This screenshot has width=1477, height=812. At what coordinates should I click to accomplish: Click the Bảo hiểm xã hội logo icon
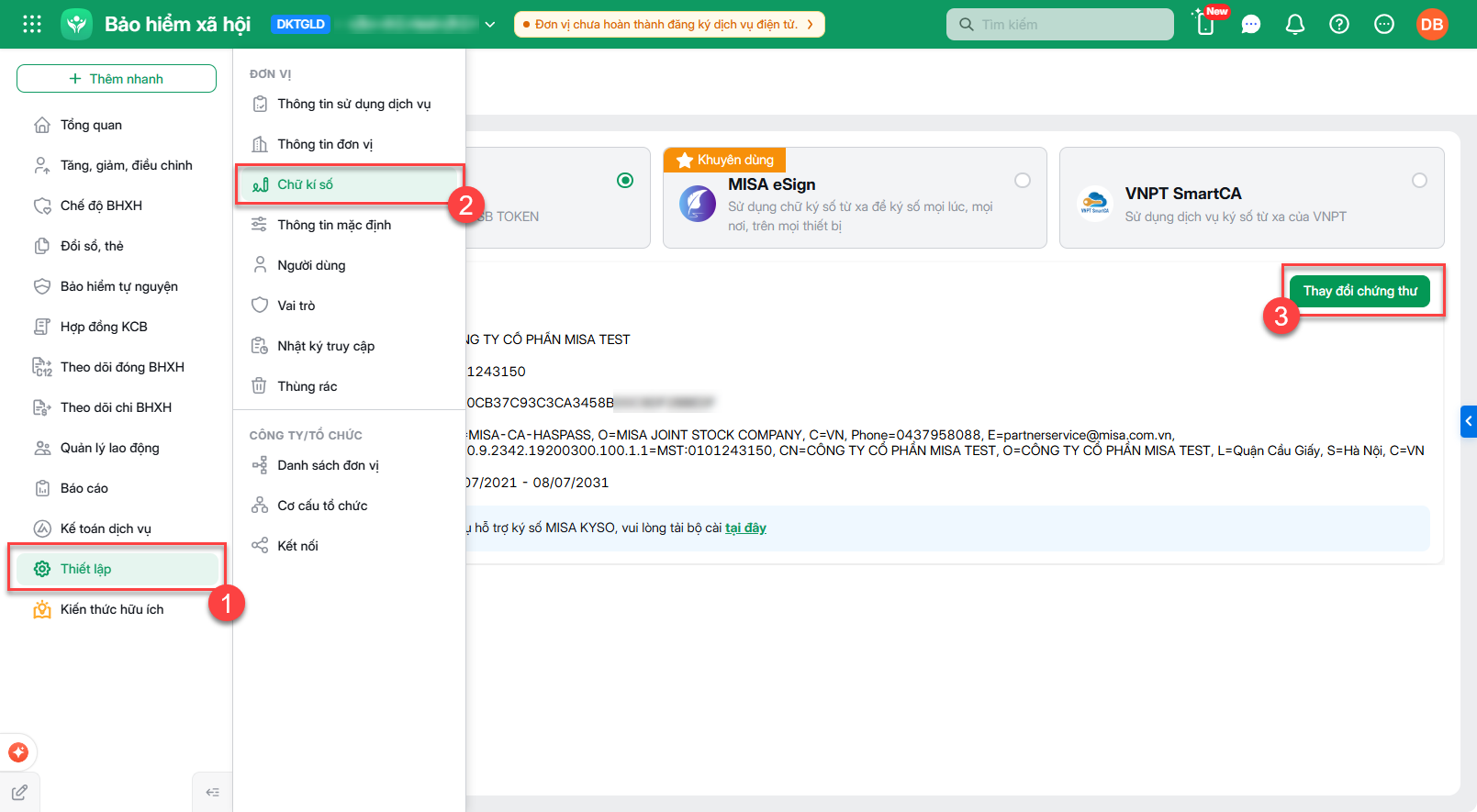click(77, 24)
